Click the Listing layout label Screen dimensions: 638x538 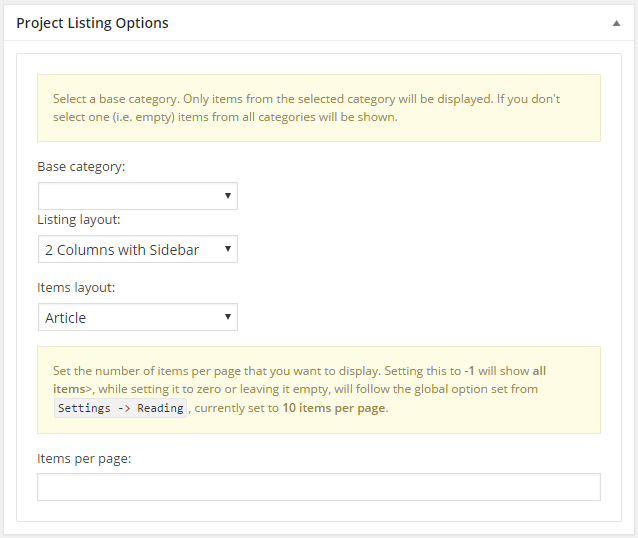79,220
